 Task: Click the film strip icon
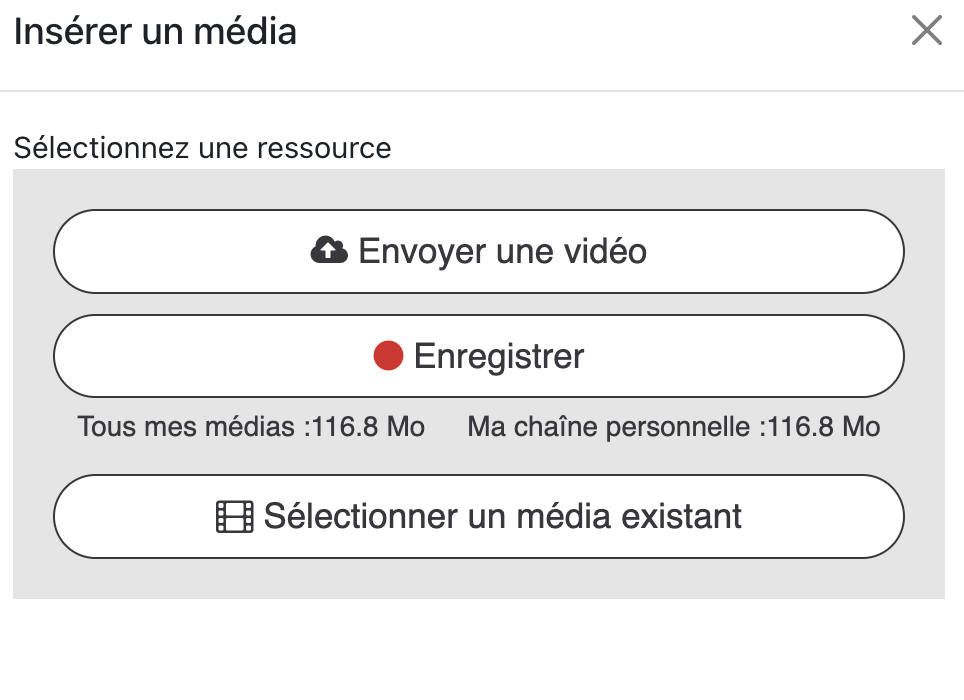(235, 516)
